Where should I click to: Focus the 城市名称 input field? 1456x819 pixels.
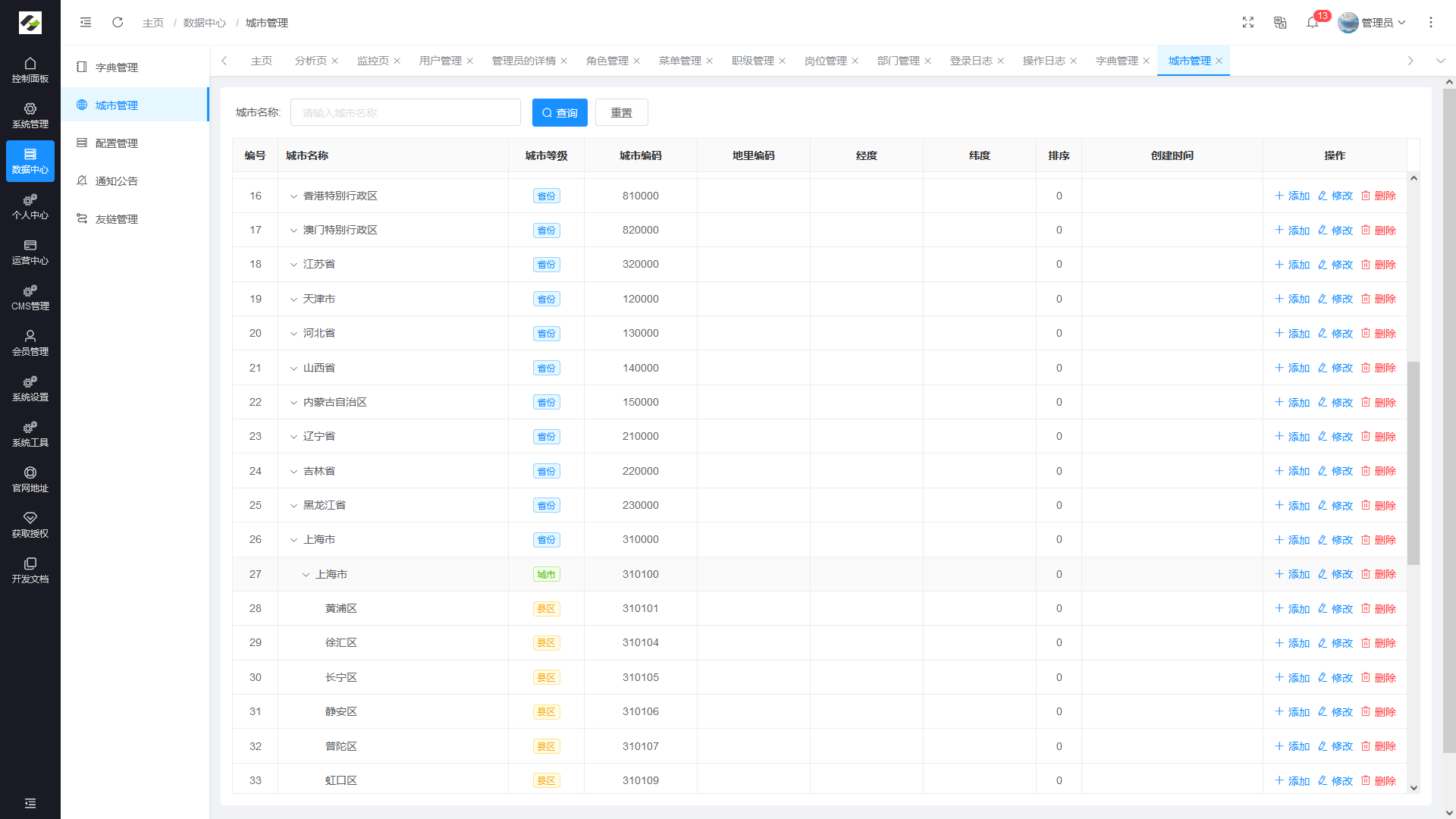pos(405,113)
